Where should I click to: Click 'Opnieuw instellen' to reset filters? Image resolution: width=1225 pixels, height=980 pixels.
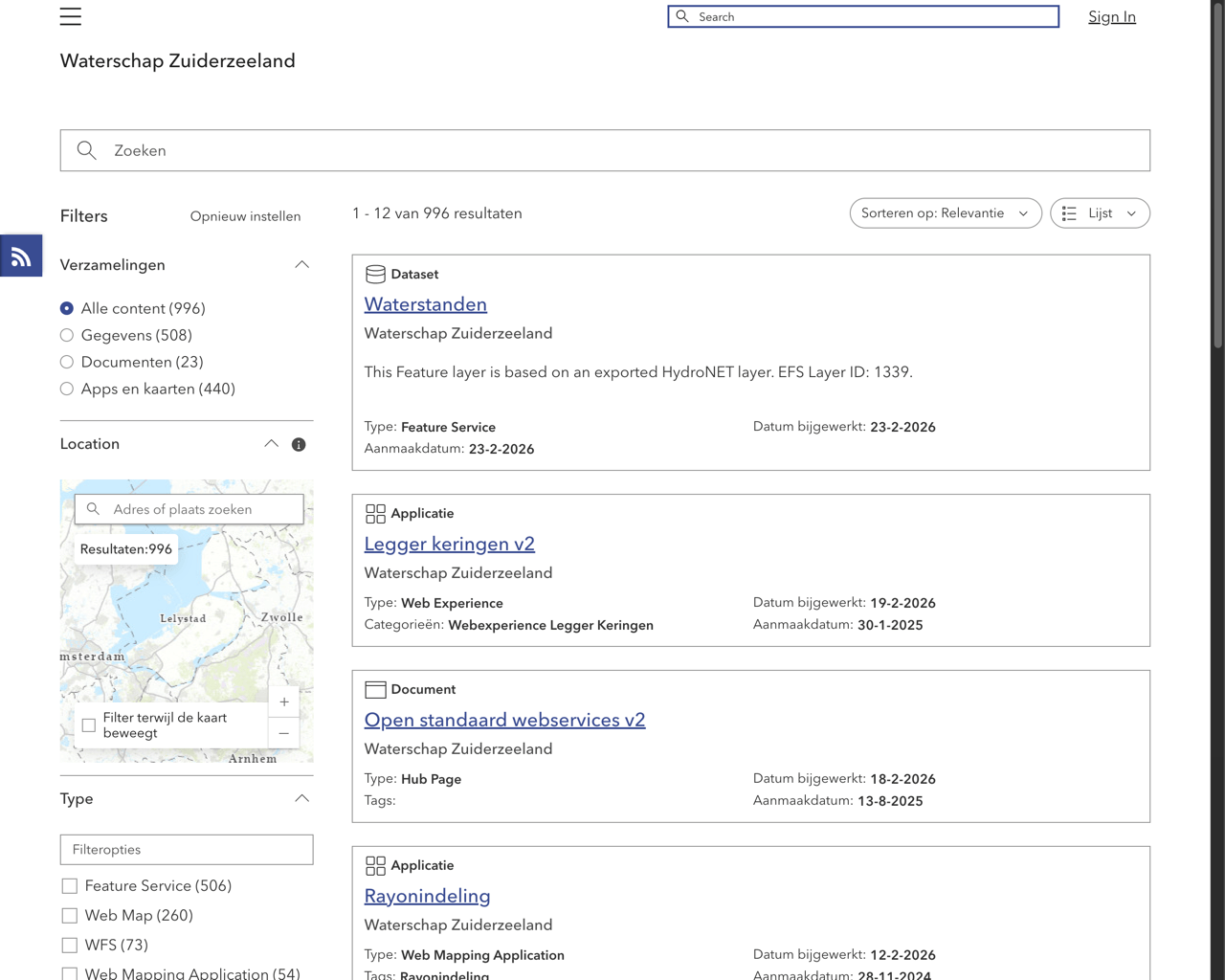pos(245,216)
